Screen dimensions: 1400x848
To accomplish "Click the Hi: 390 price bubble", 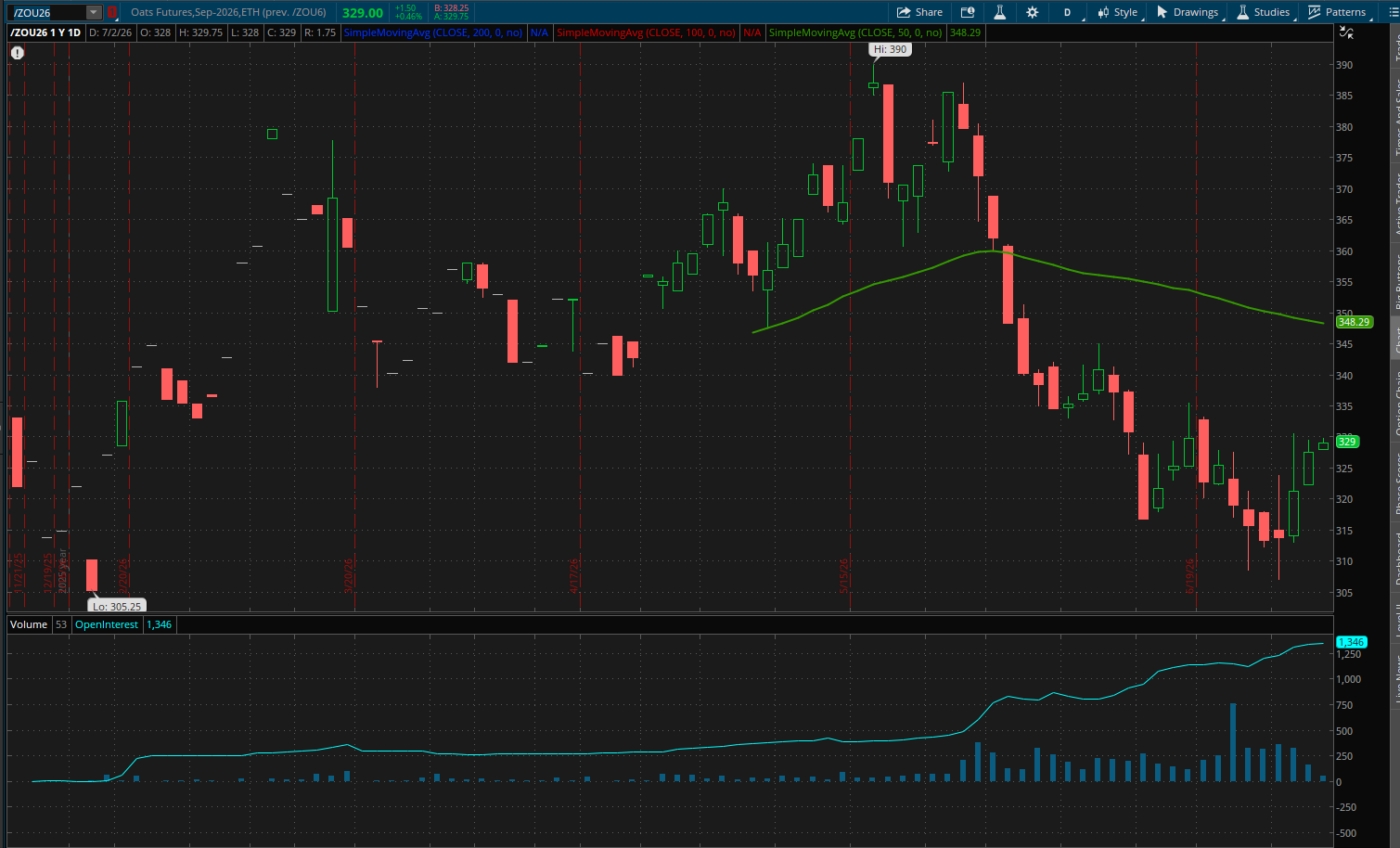I will [x=890, y=49].
